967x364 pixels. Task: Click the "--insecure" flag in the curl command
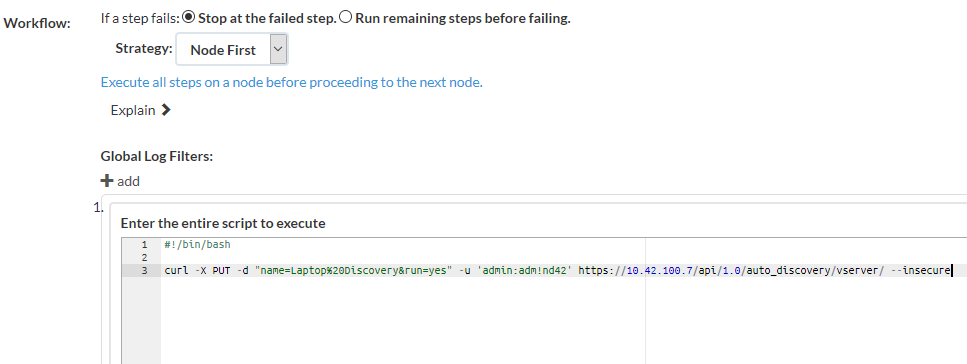point(921,270)
